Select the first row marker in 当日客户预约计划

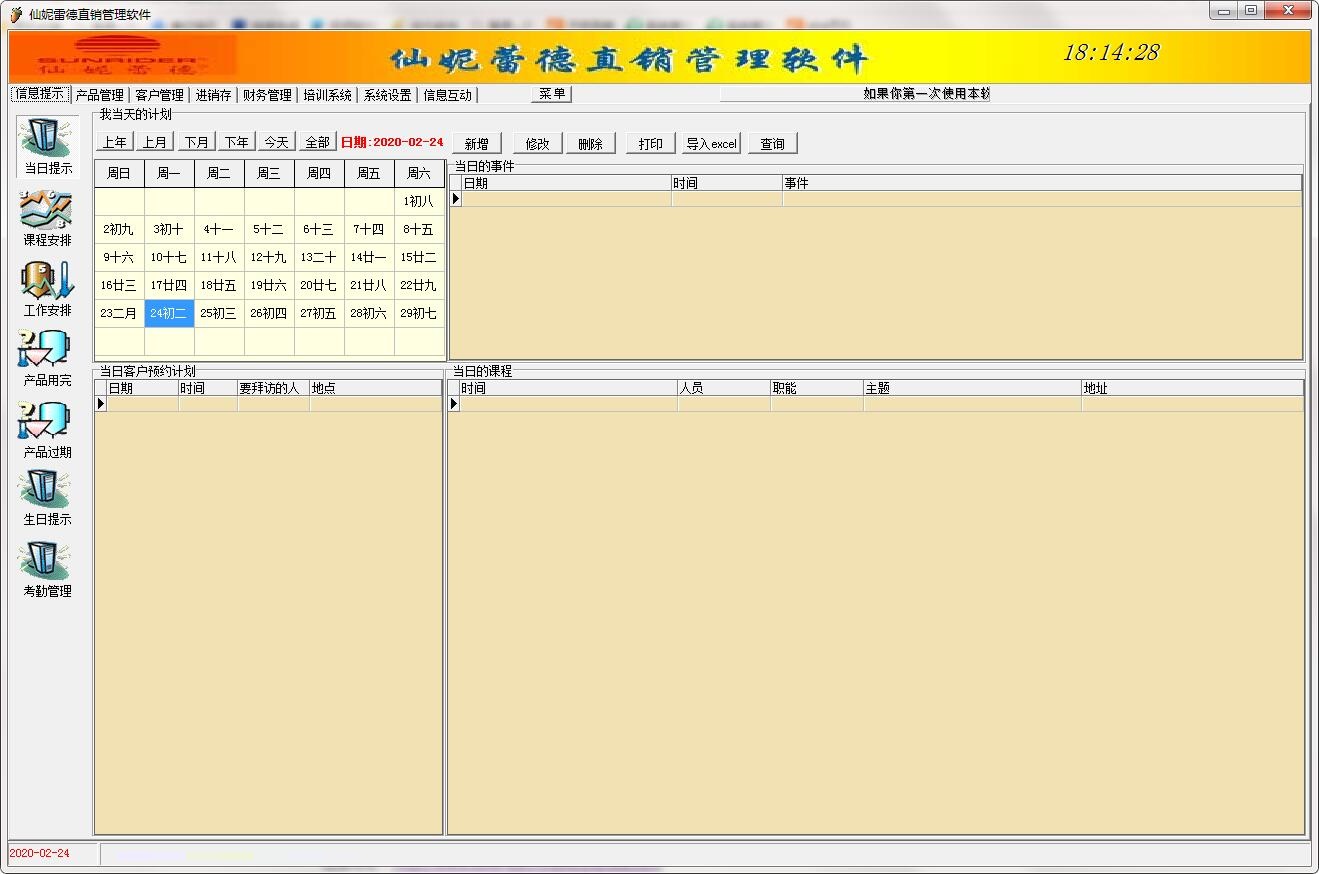tap(101, 404)
